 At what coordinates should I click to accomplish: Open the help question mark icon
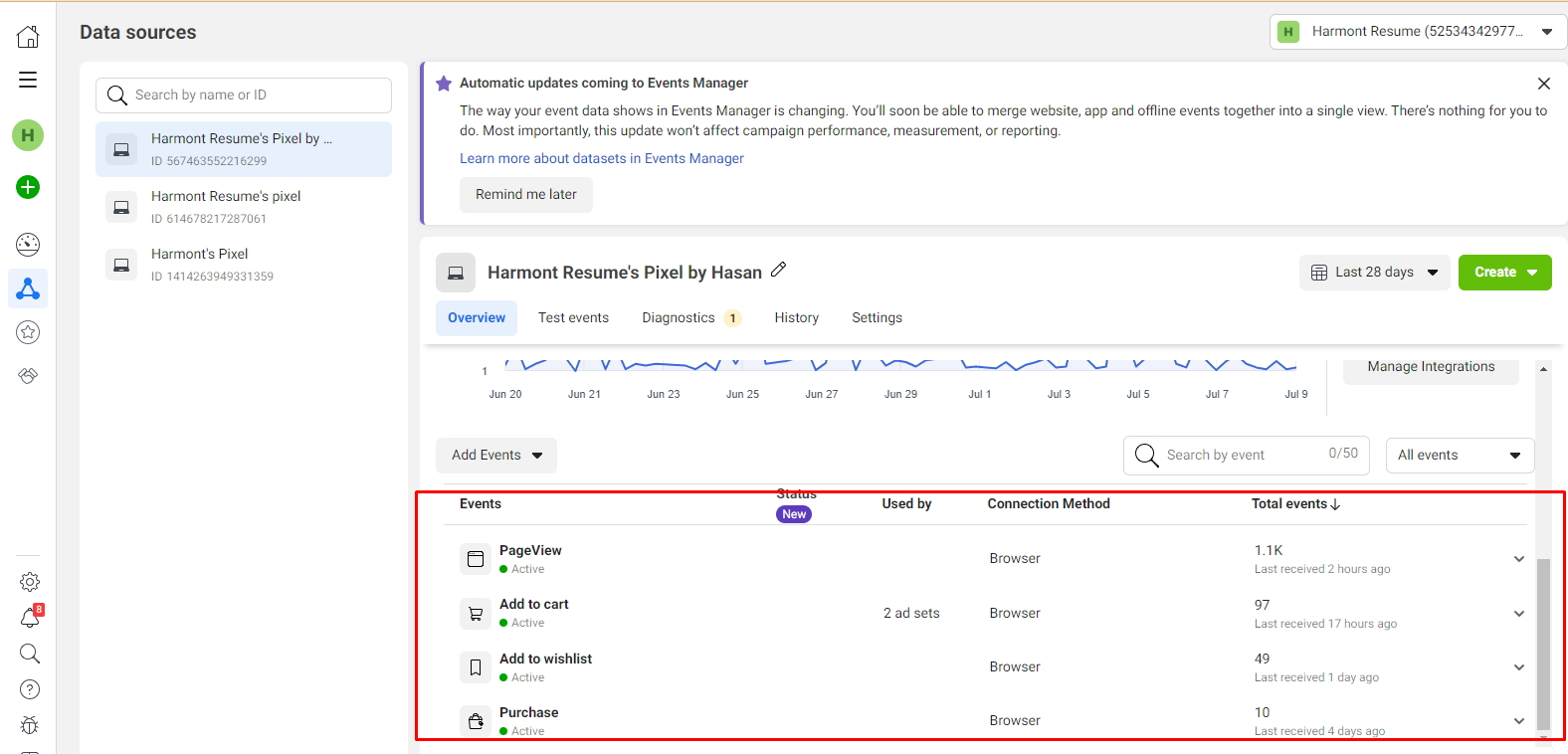pyautogui.click(x=30, y=689)
